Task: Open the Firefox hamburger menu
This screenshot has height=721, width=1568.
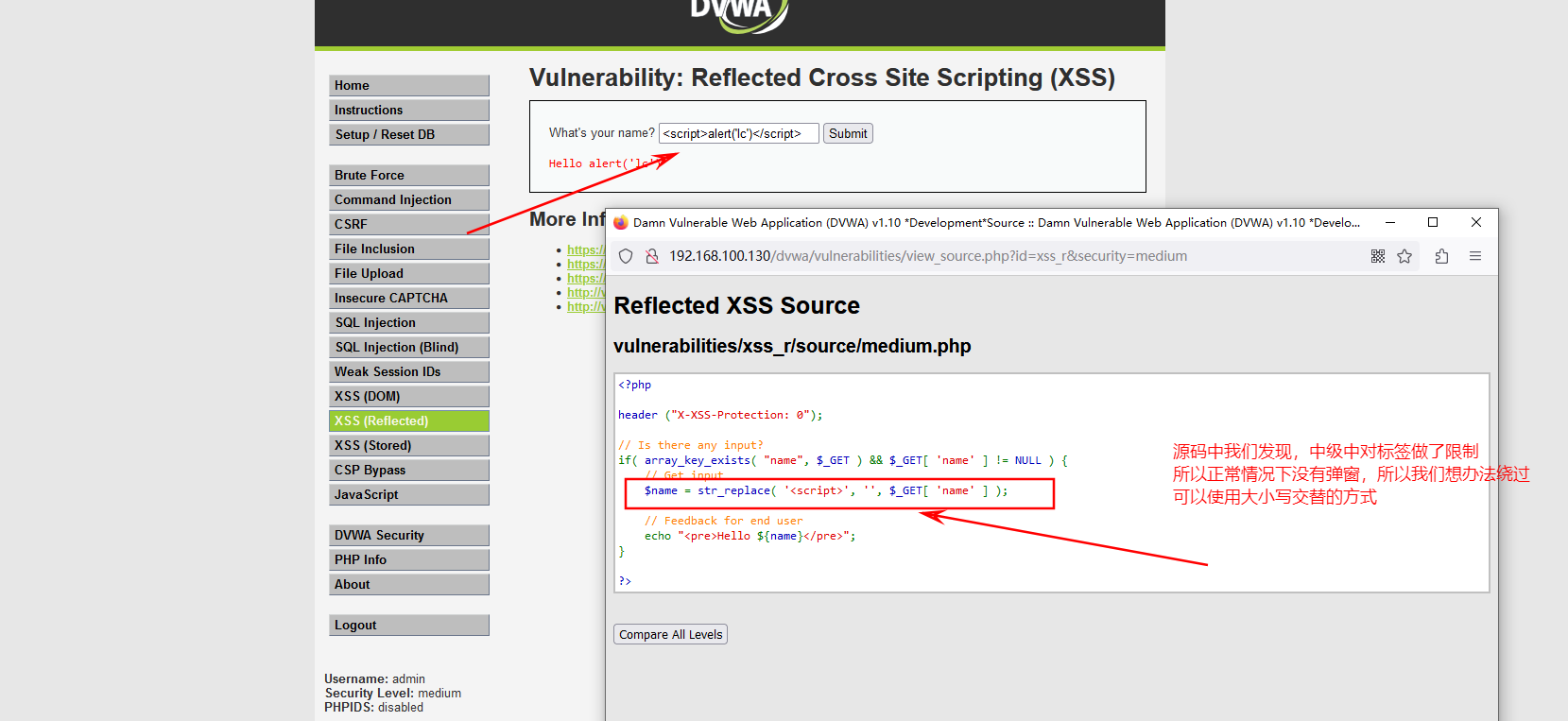Action: pos(1475,256)
